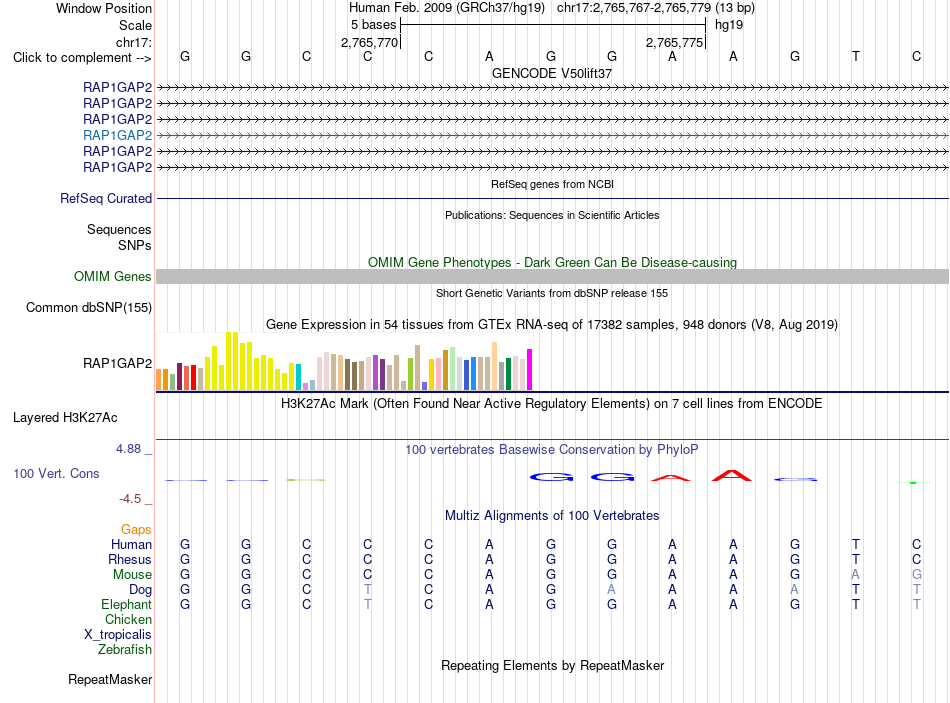Click the 5 bases scale bar
The height and width of the screenshot is (703, 950).
pos(553,25)
